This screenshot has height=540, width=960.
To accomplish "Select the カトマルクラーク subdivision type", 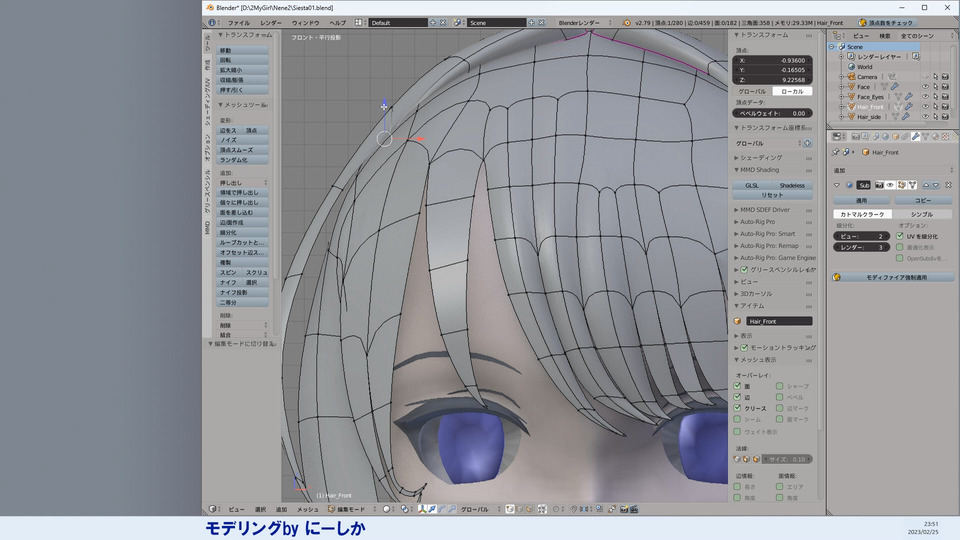I will pyautogui.click(x=862, y=214).
